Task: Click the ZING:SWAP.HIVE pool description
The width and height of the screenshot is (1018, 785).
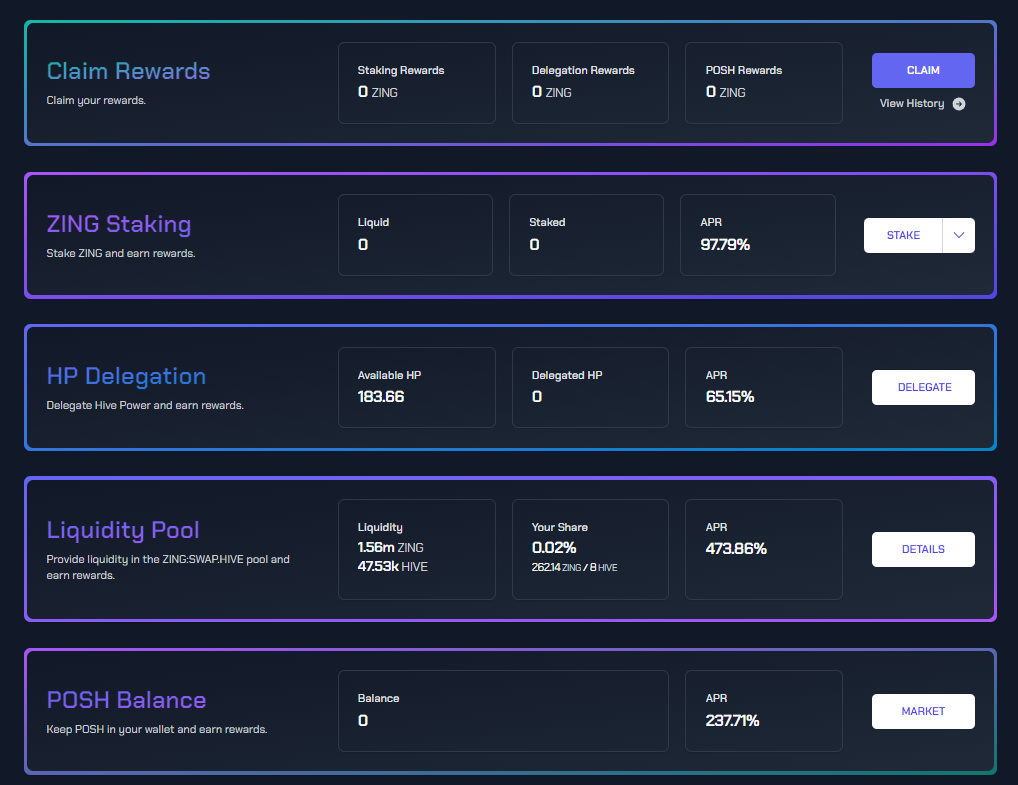Action: pyautogui.click(x=168, y=567)
